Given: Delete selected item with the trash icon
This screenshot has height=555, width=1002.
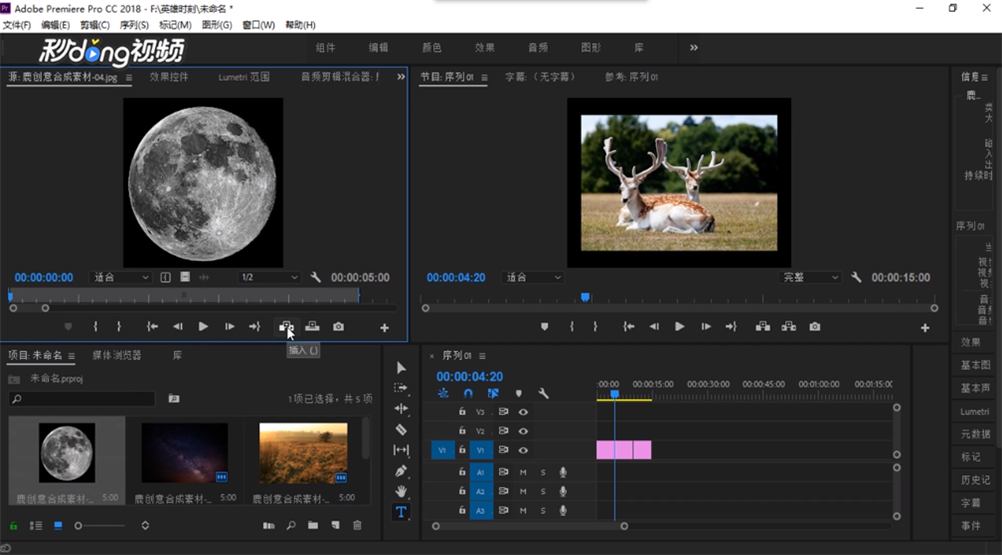Looking at the screenshot, I should [x=357, y=525].
